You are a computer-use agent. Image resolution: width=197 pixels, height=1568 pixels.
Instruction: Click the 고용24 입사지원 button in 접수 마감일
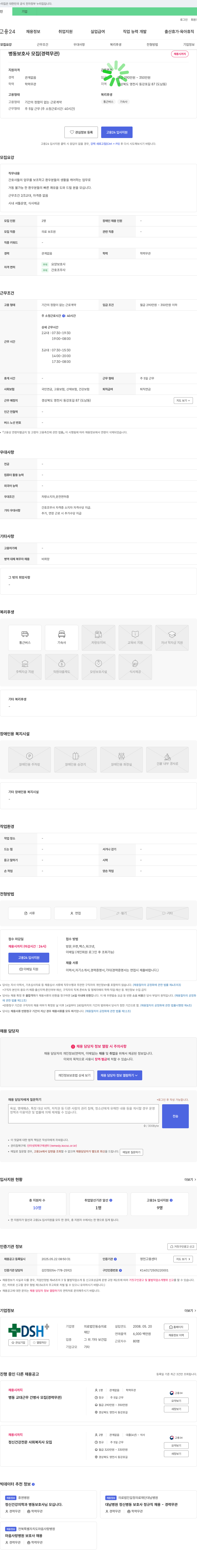point(29,957)
